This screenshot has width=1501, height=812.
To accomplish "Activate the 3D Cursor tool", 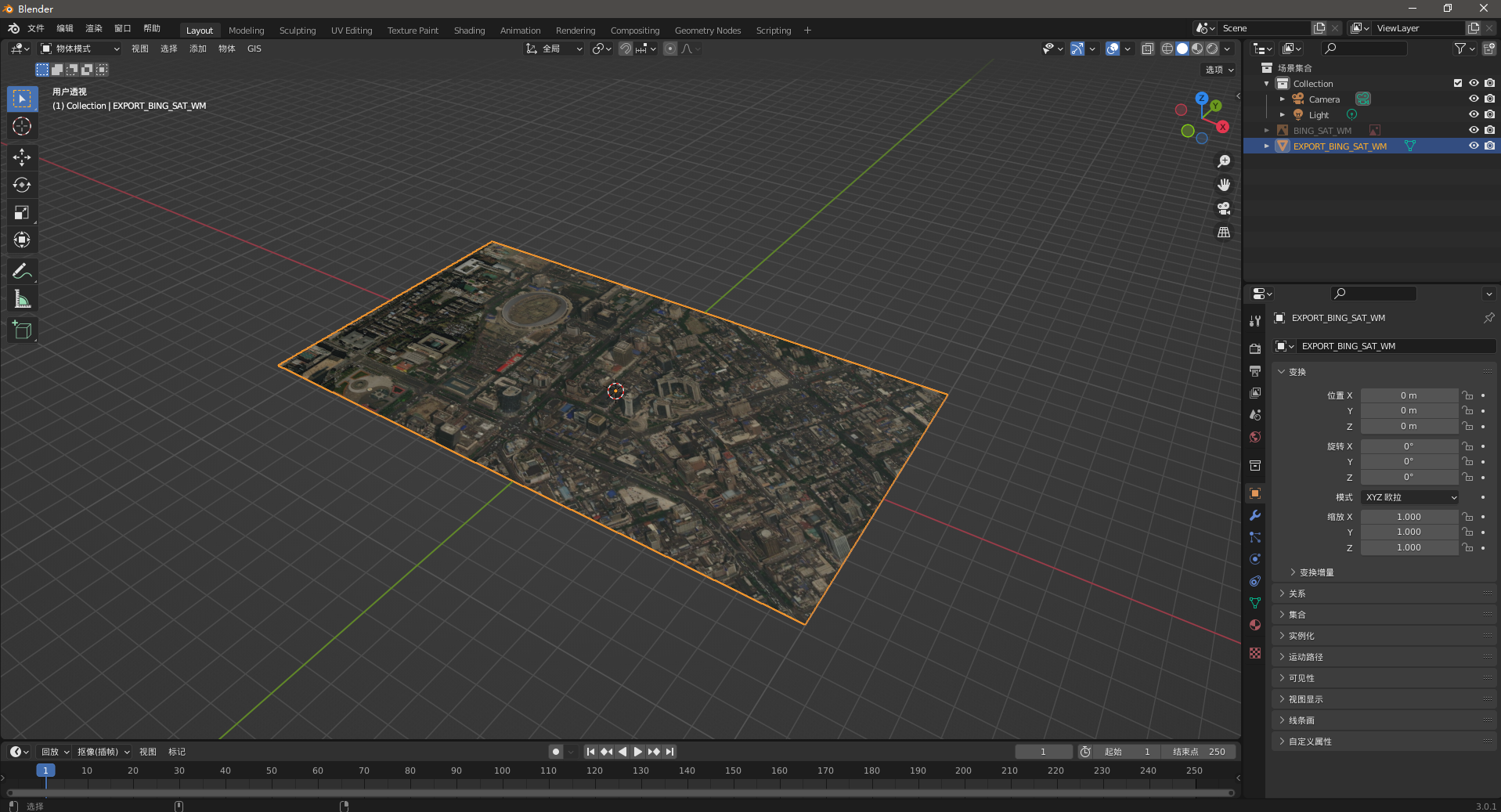I will click(22, 126).
